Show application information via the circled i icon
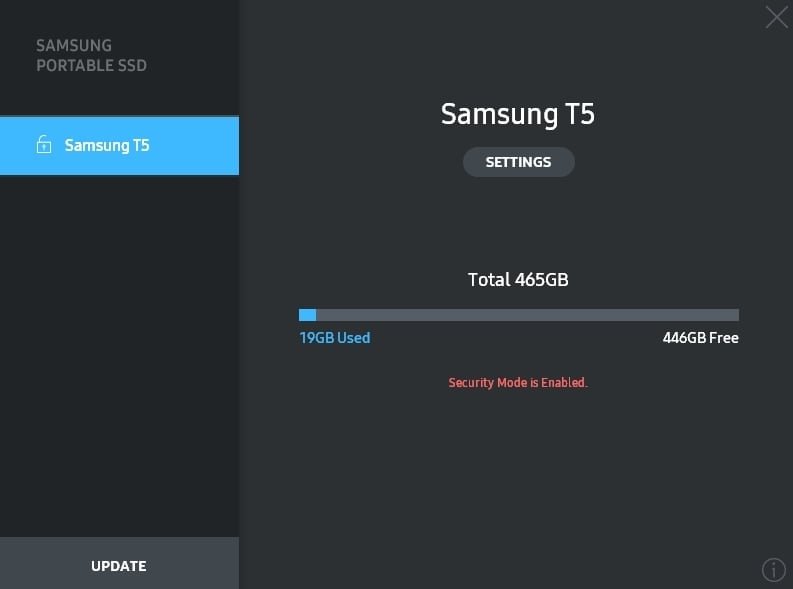The image size is (793, 589). click(x=774, y=570)
